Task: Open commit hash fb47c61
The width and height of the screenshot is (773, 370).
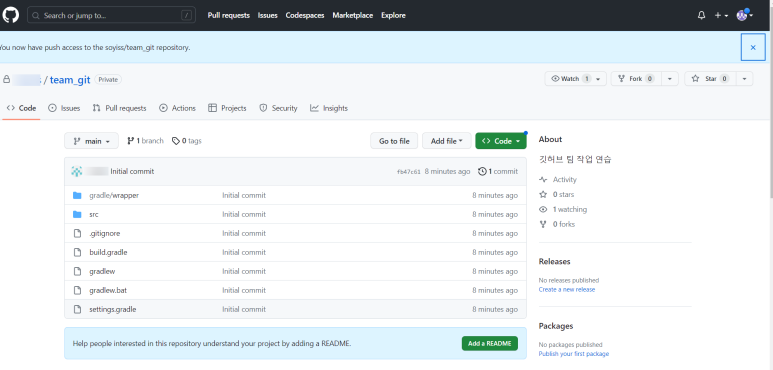Action: click(409, 172)
